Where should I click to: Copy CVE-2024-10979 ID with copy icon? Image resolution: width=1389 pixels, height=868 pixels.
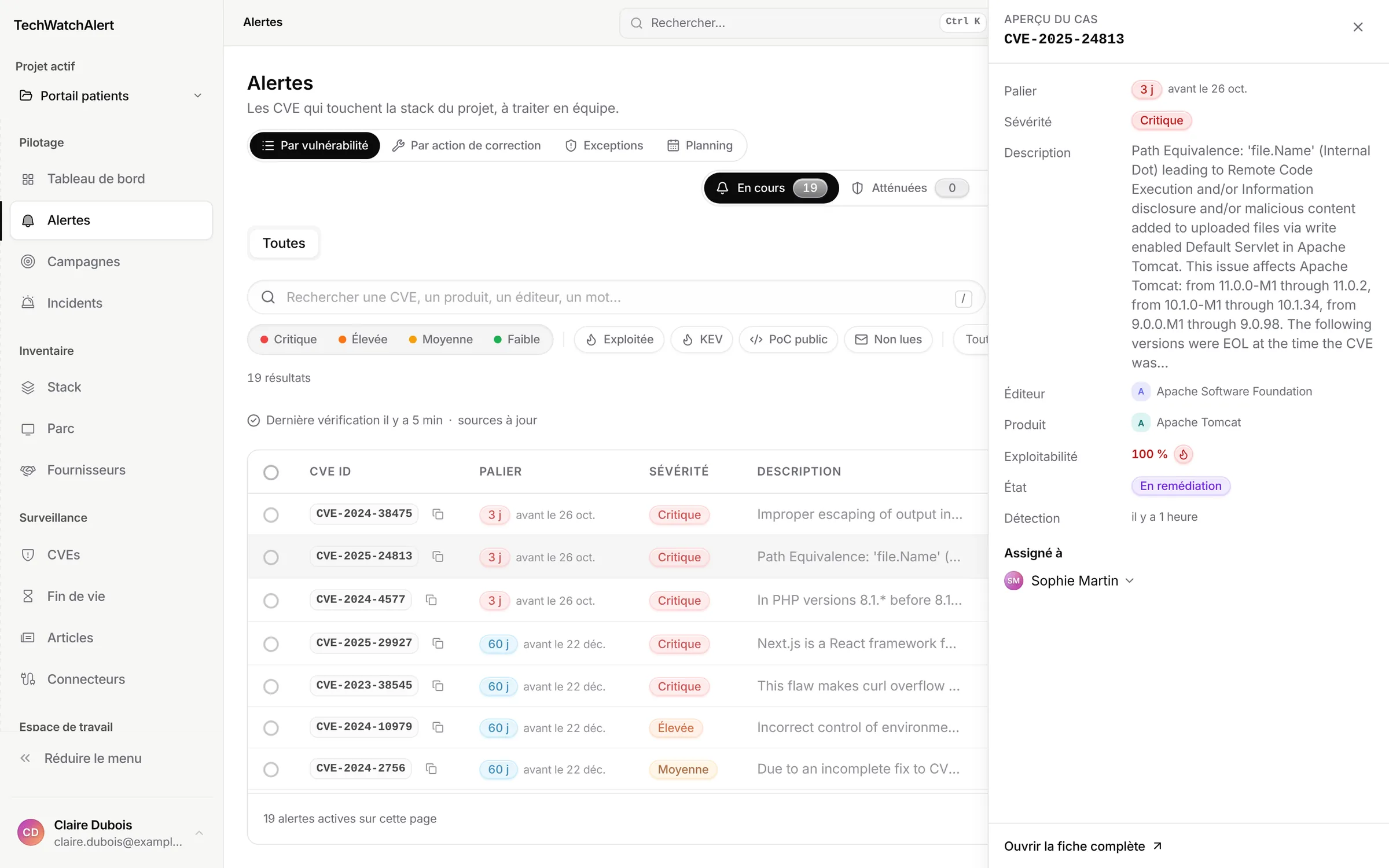point(438,727)
